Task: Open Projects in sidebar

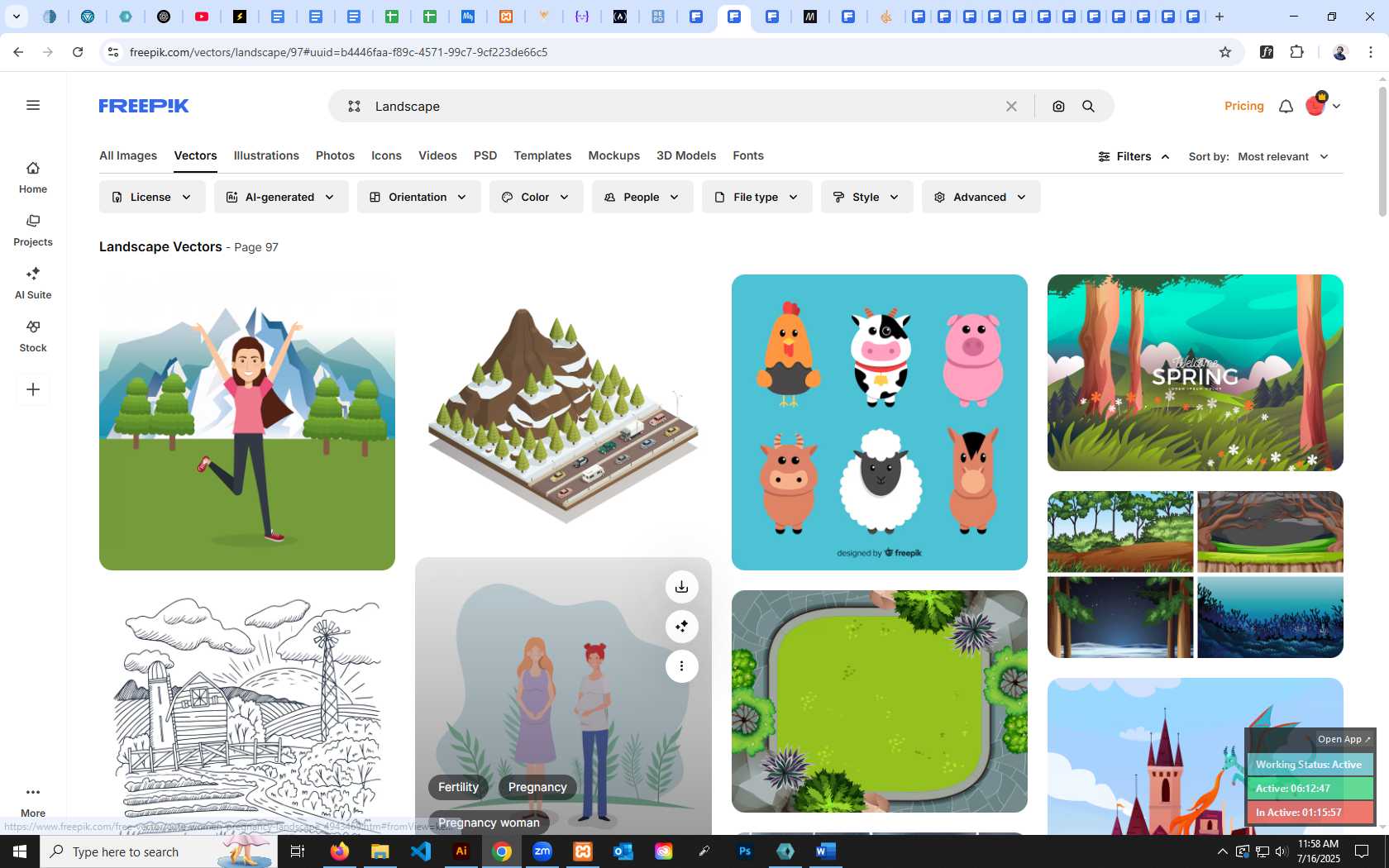Action: (33, 231)
